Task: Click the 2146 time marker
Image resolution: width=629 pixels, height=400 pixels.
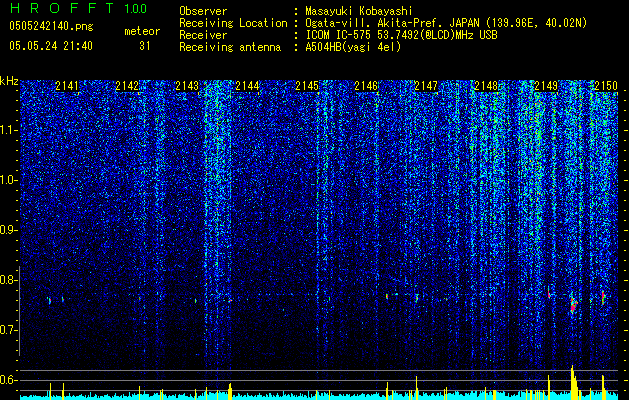Action: click(x=366, y=86)
